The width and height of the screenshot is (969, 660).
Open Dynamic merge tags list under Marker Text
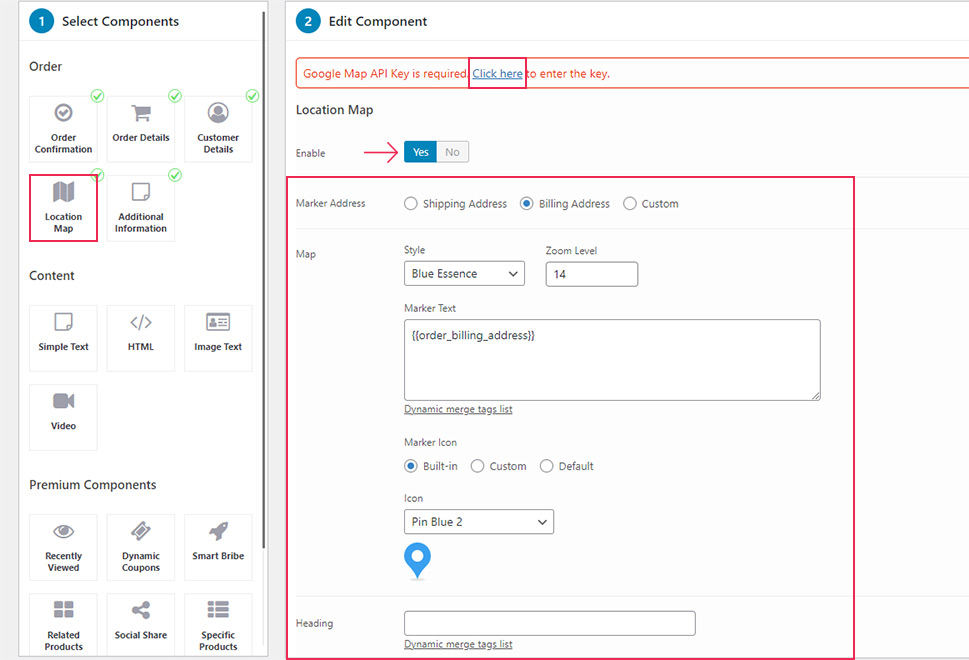458,409
